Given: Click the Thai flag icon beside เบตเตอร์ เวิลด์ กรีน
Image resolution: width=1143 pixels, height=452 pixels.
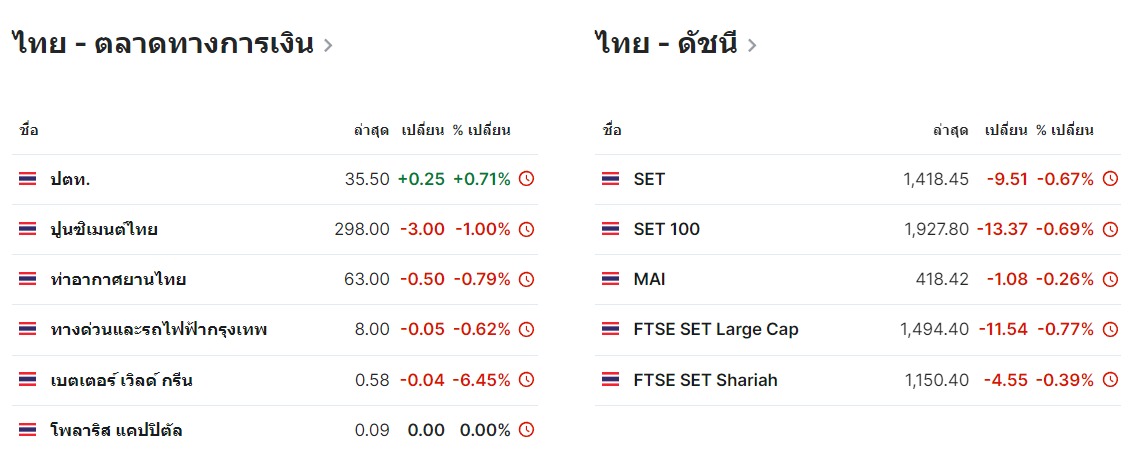Looking at the screenshot, I should (27, 380).
